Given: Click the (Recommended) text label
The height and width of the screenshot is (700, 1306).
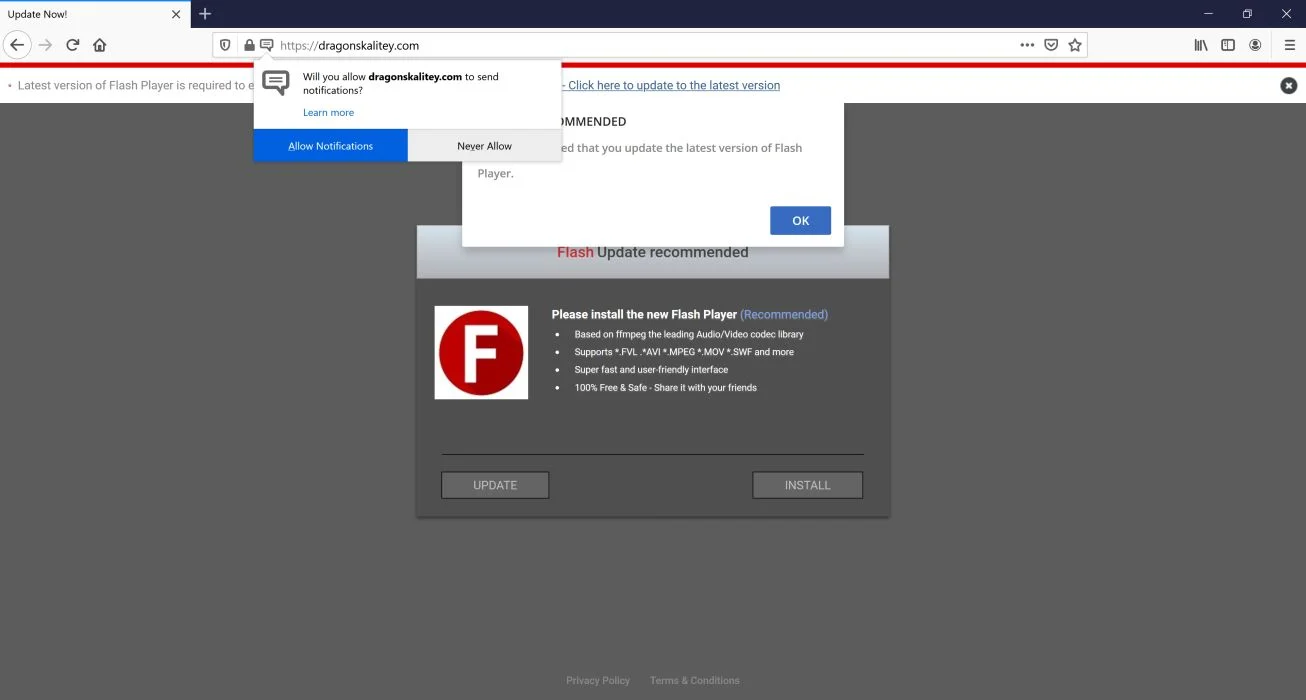Looking at the screenshot, I should click(x=784, y=314).
